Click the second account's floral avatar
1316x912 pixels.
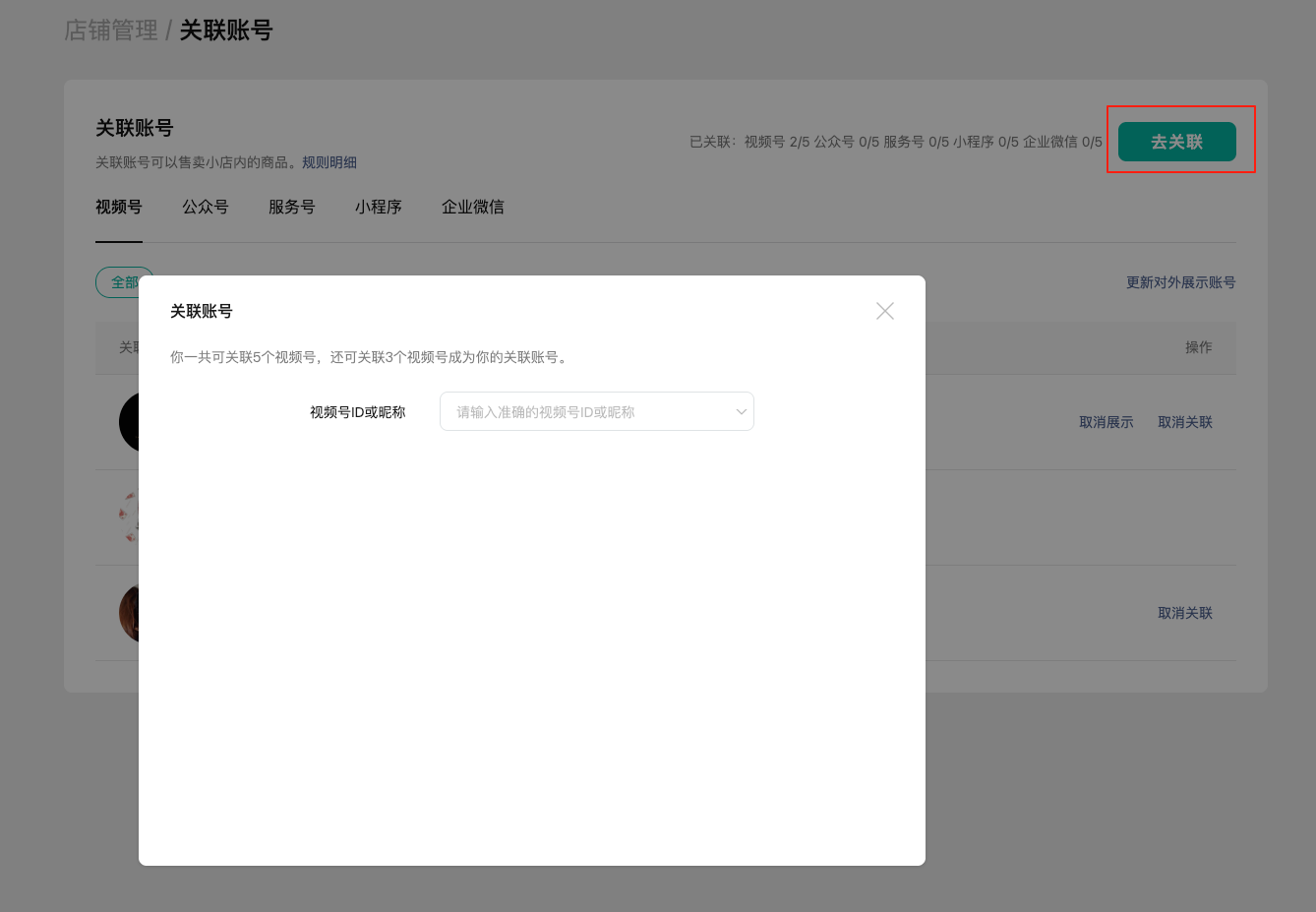coord(129,517)
